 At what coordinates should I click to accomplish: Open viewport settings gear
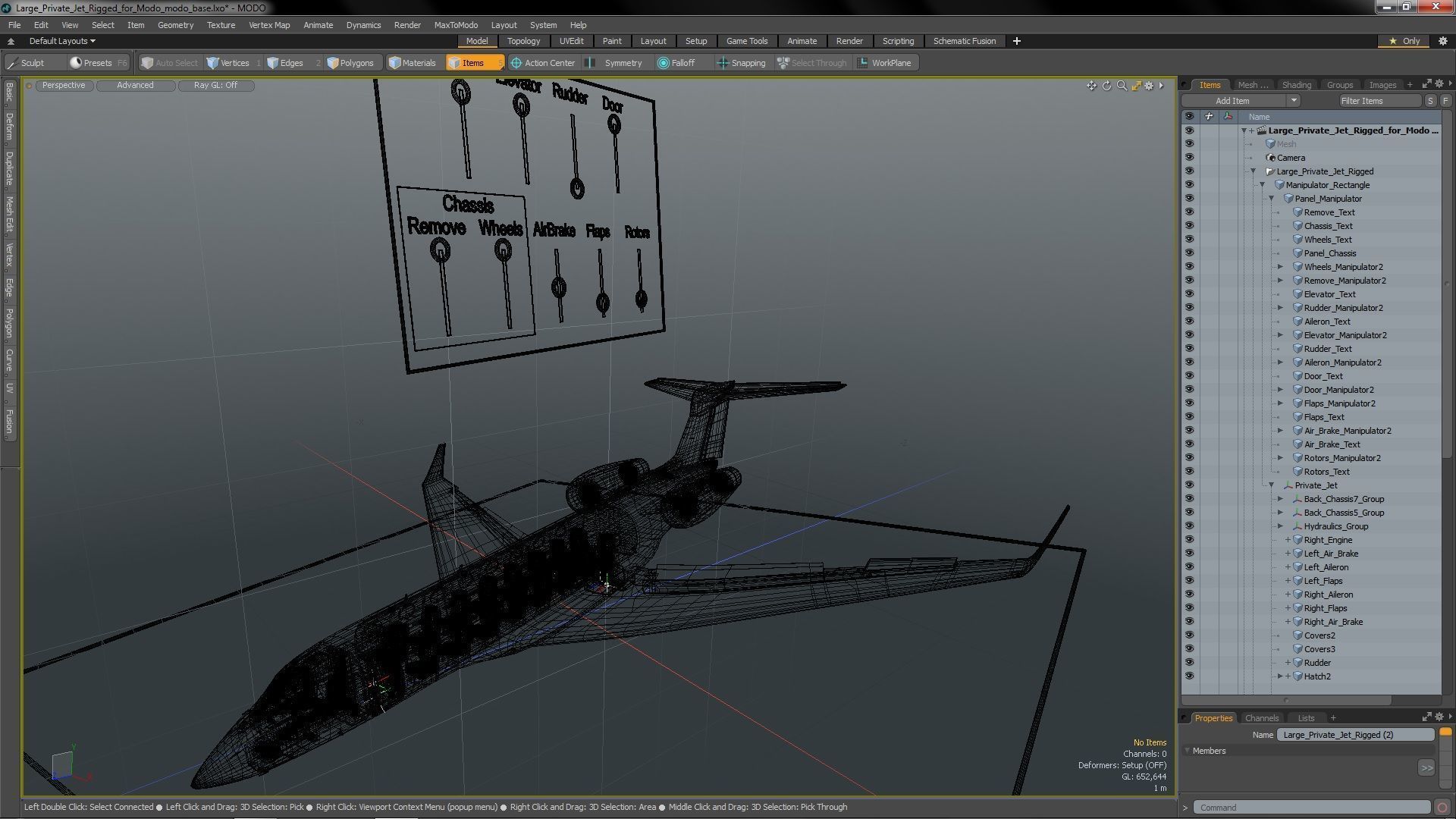1150,86
